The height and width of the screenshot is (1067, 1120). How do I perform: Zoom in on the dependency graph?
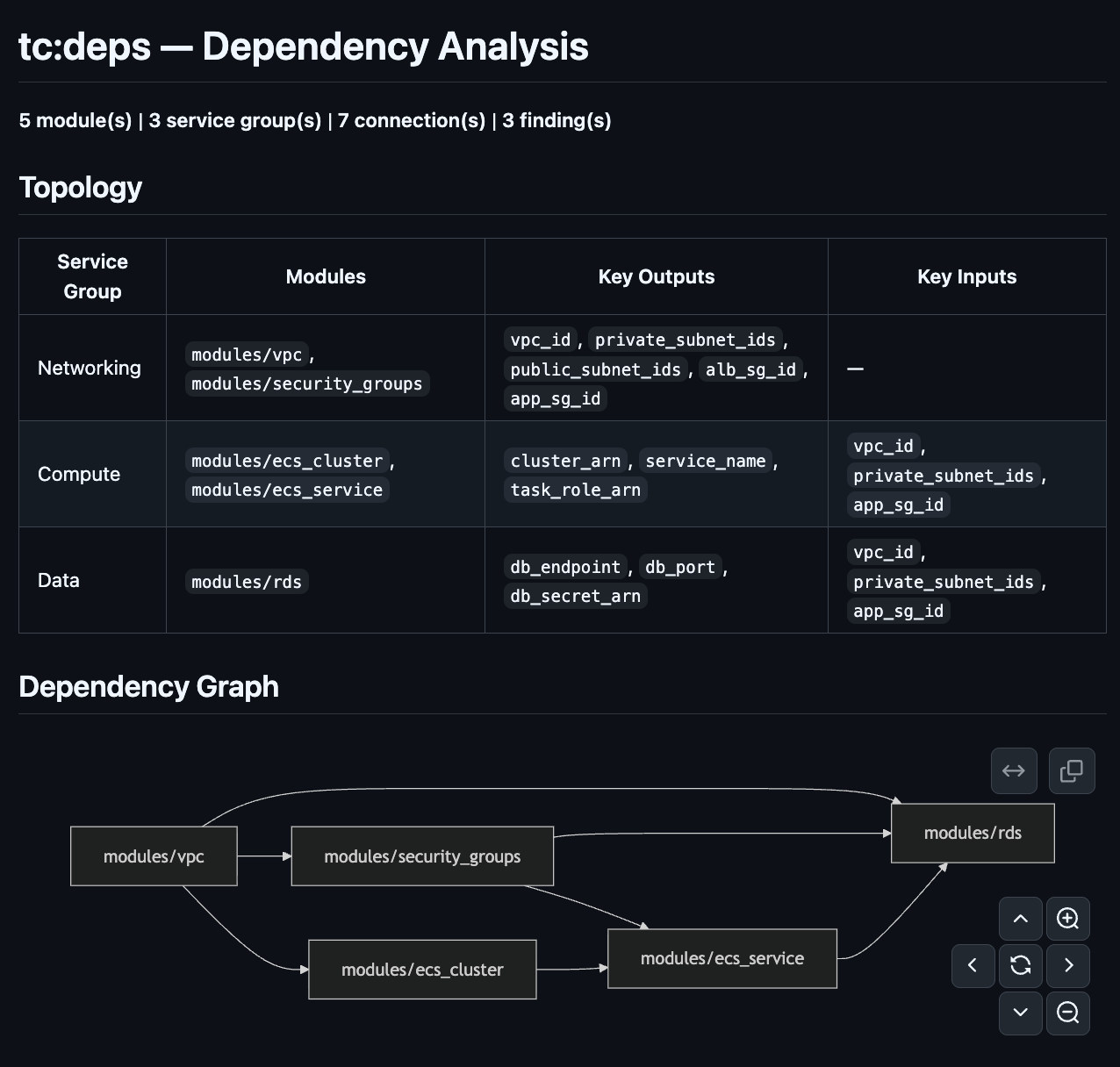click(x=1068, y=919)
